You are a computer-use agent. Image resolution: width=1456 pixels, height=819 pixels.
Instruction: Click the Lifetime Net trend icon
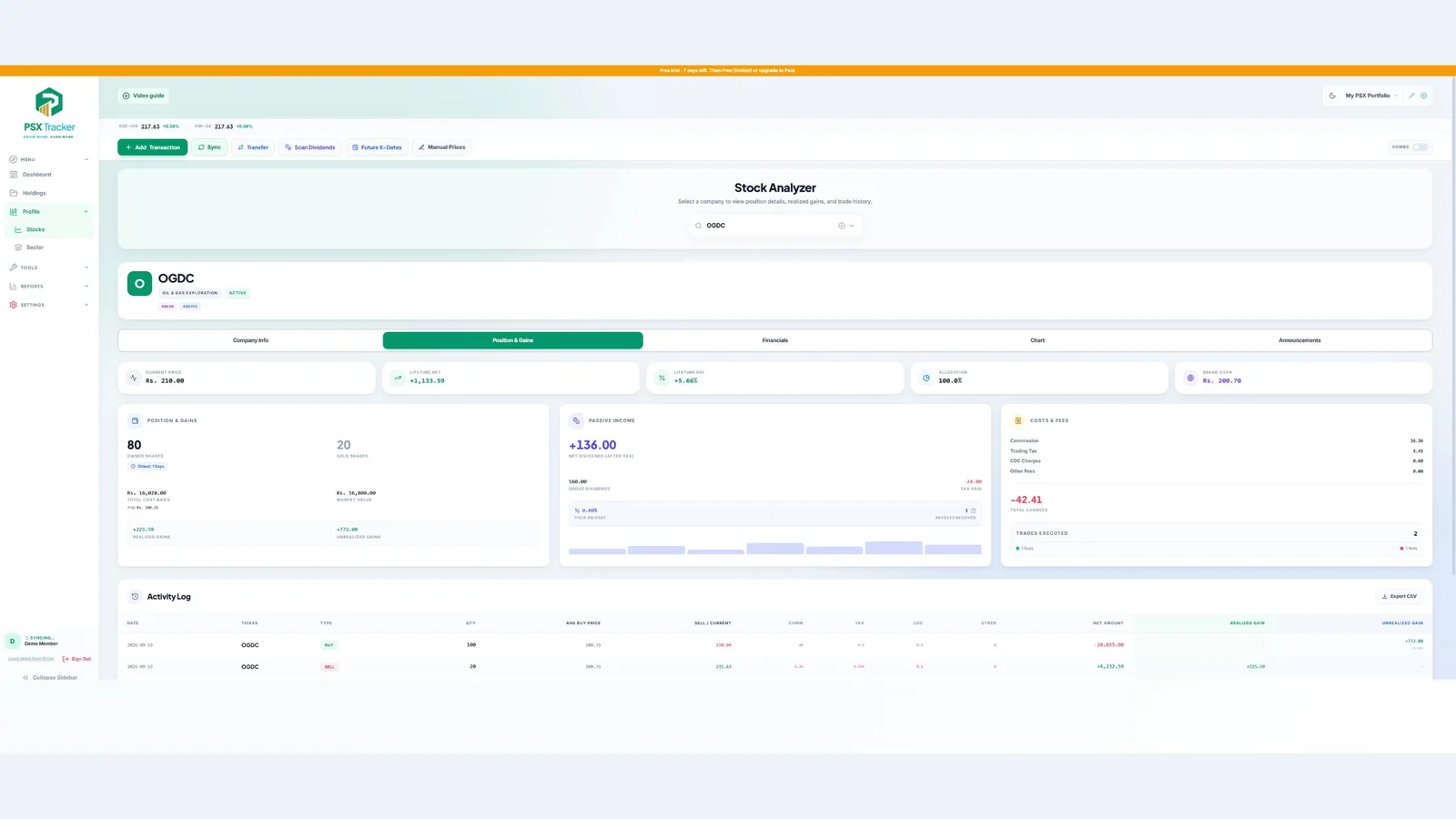[398, 378]
